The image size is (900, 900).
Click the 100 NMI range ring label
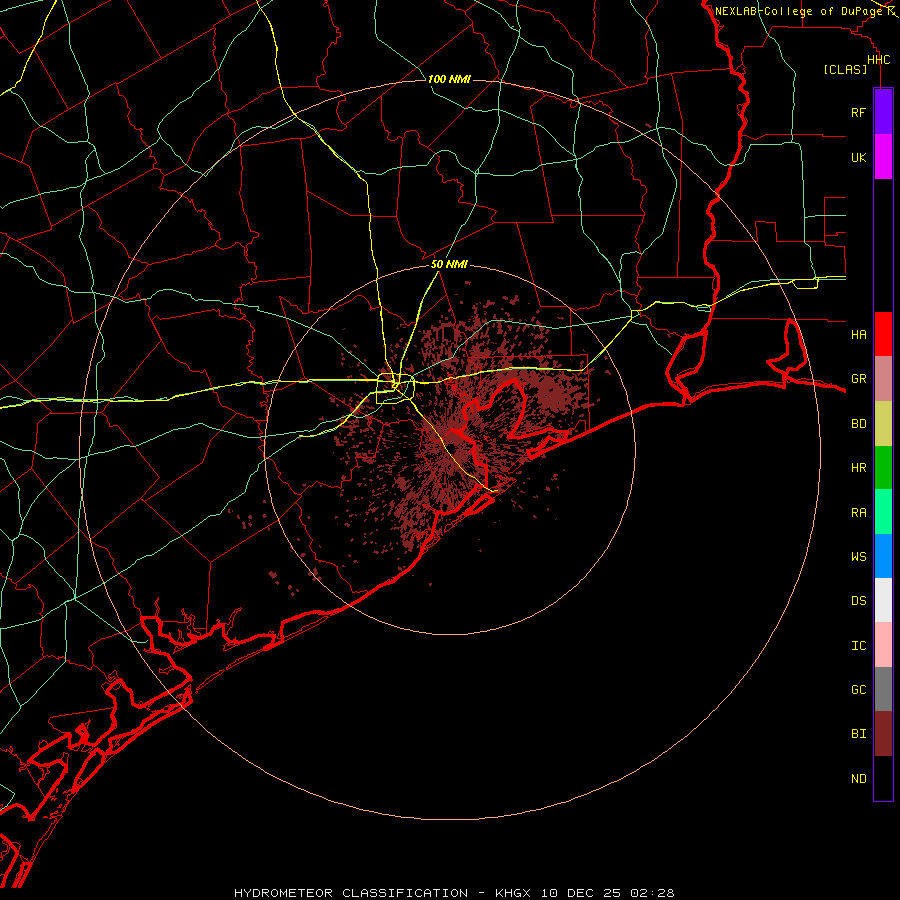coord(449,79)
